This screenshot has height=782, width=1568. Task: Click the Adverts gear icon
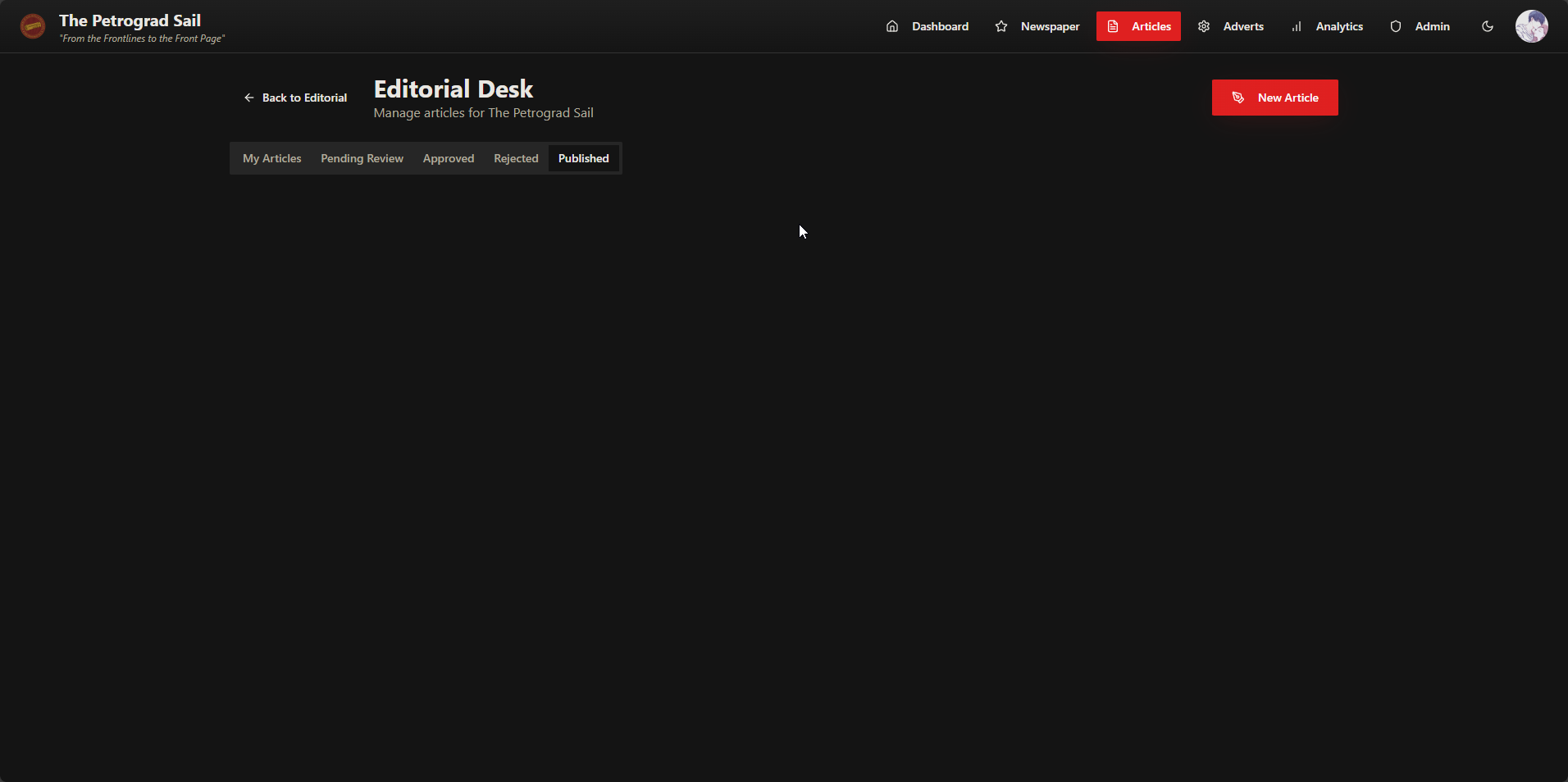pos(1204,26)
